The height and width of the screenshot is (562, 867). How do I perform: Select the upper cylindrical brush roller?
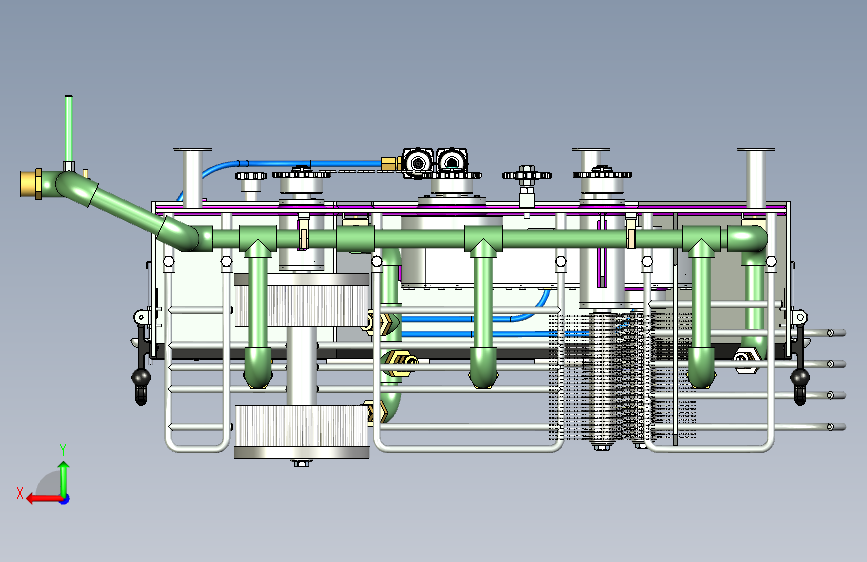[301, 300]
